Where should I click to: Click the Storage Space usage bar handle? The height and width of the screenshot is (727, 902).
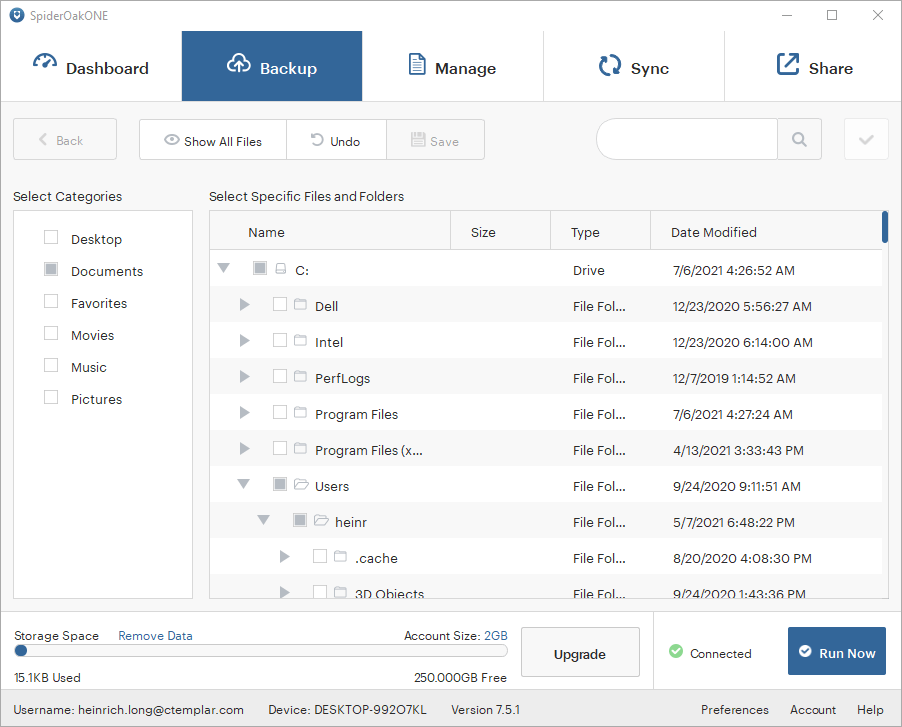click(x=21, y=651)
